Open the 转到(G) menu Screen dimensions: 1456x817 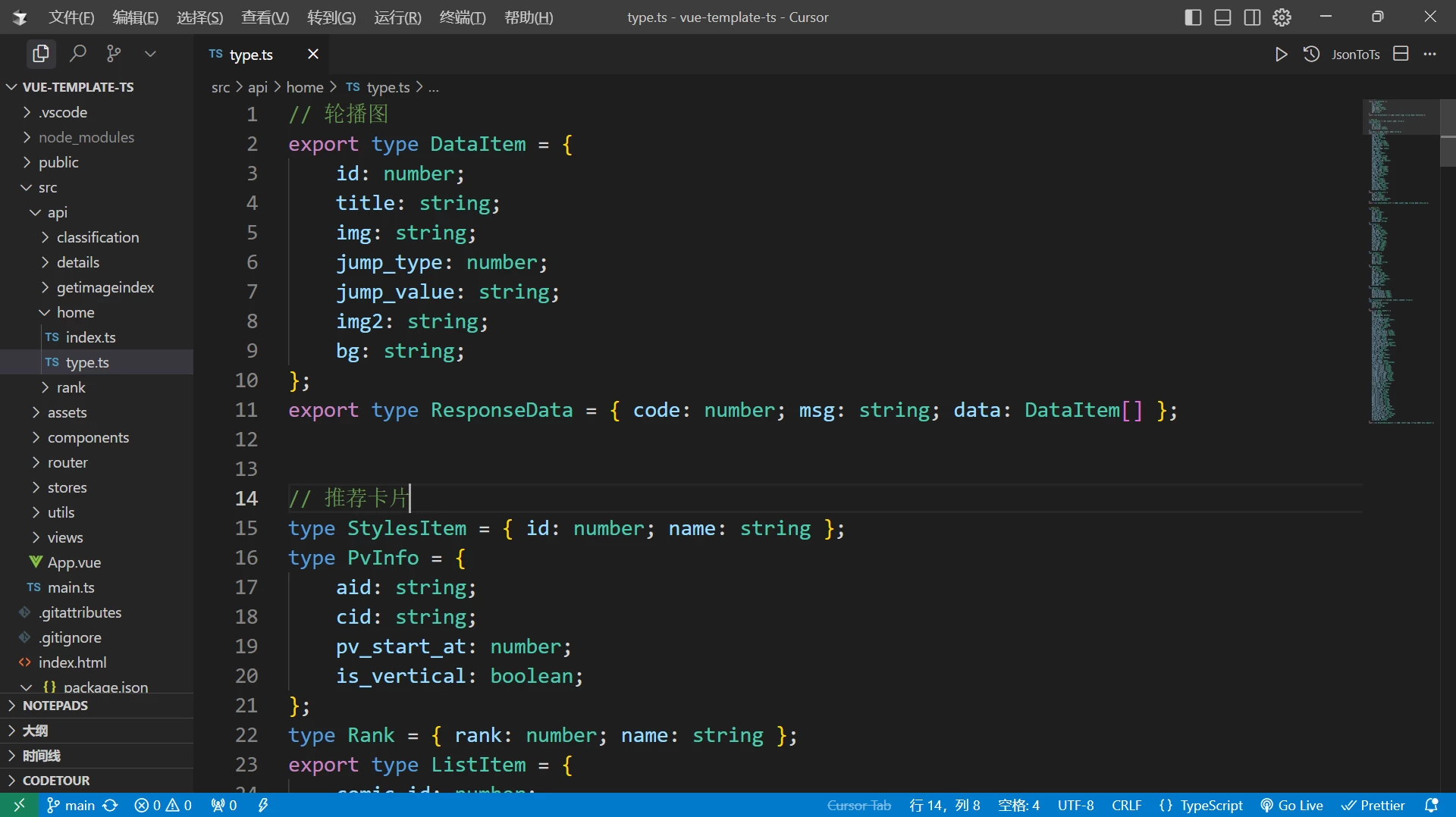[331, 17]
